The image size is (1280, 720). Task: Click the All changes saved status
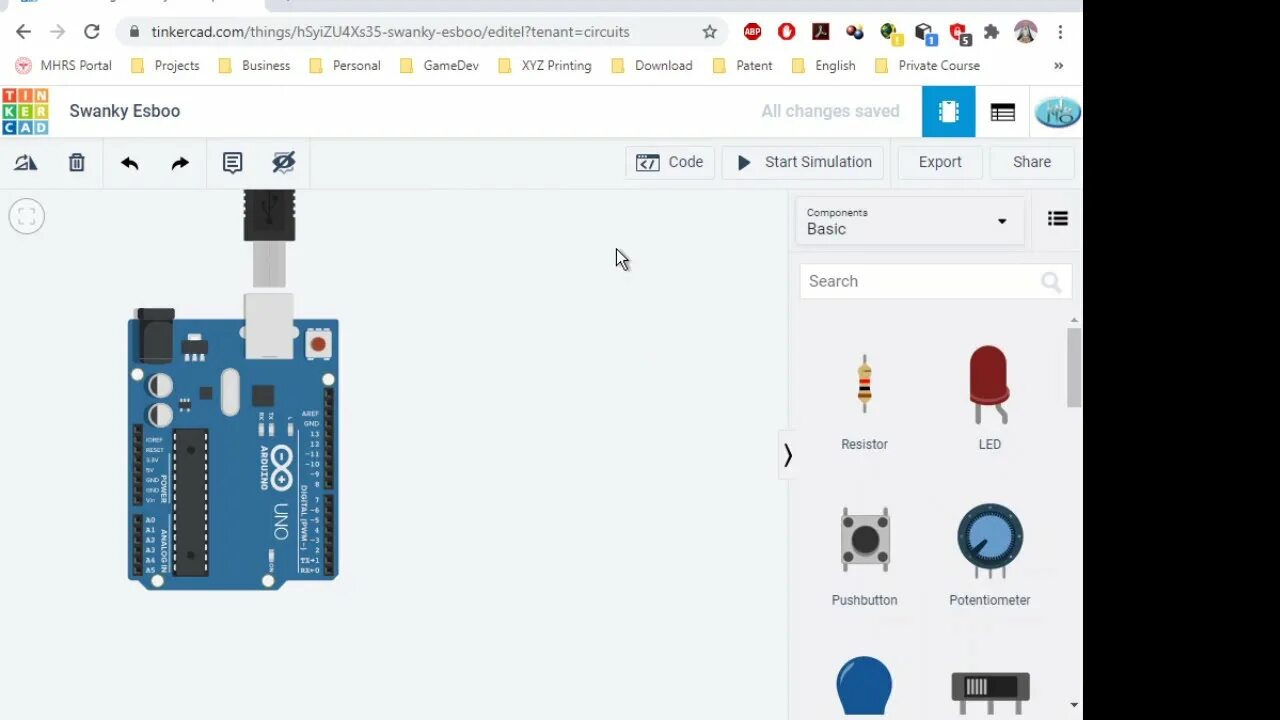(x=830, y=111)
